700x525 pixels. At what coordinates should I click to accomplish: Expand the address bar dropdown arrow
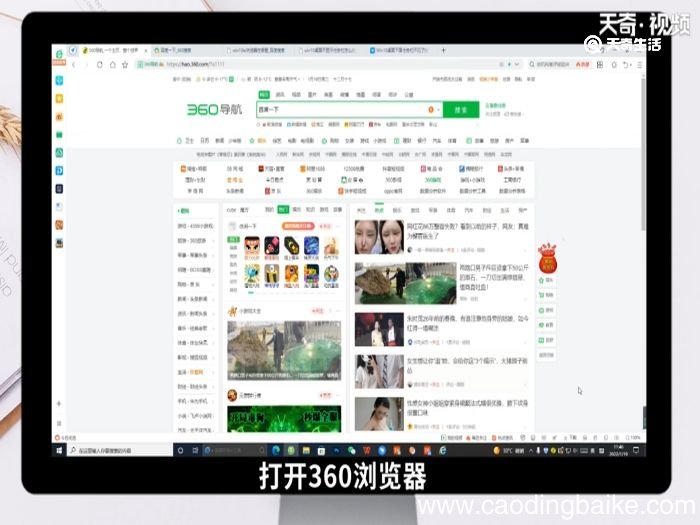click(517, 65)
